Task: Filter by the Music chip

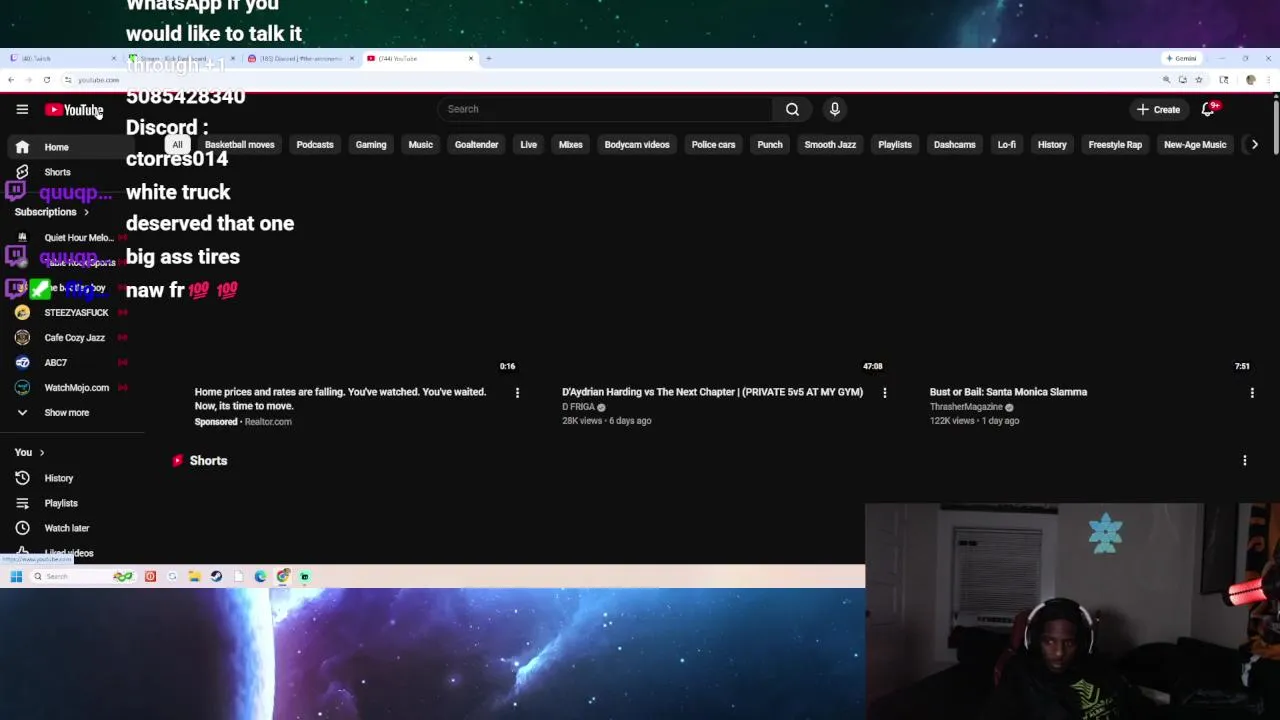Action: pos(421,145)
